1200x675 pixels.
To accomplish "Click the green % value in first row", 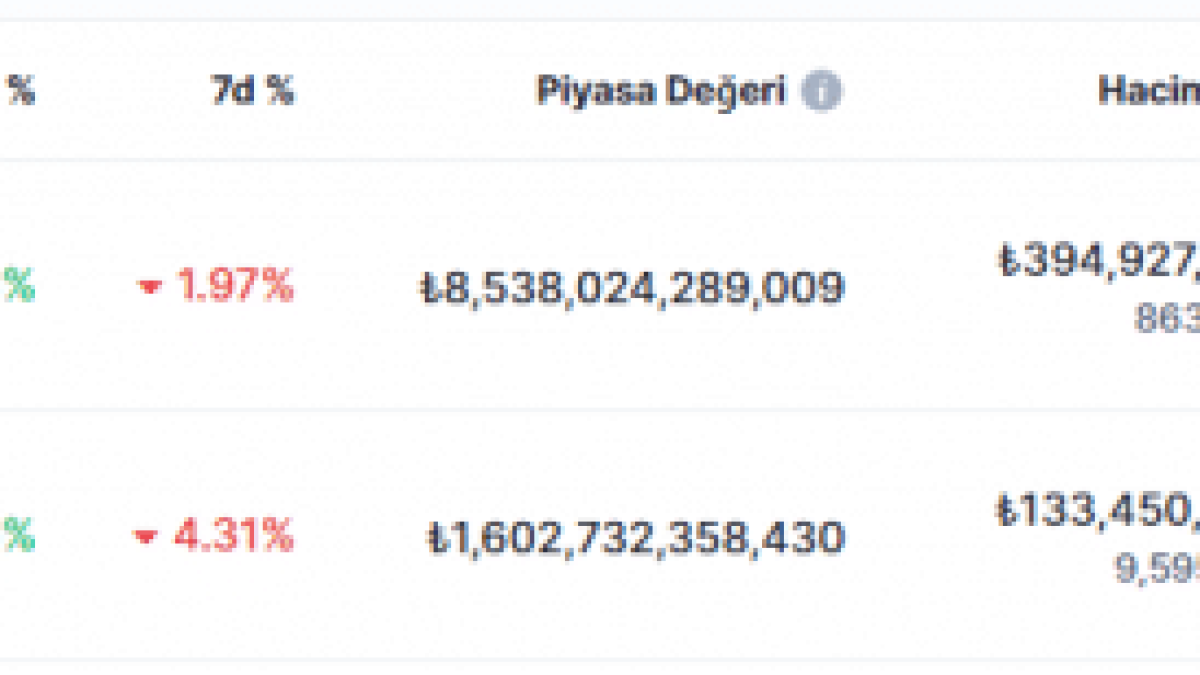I will coord(18,287).
